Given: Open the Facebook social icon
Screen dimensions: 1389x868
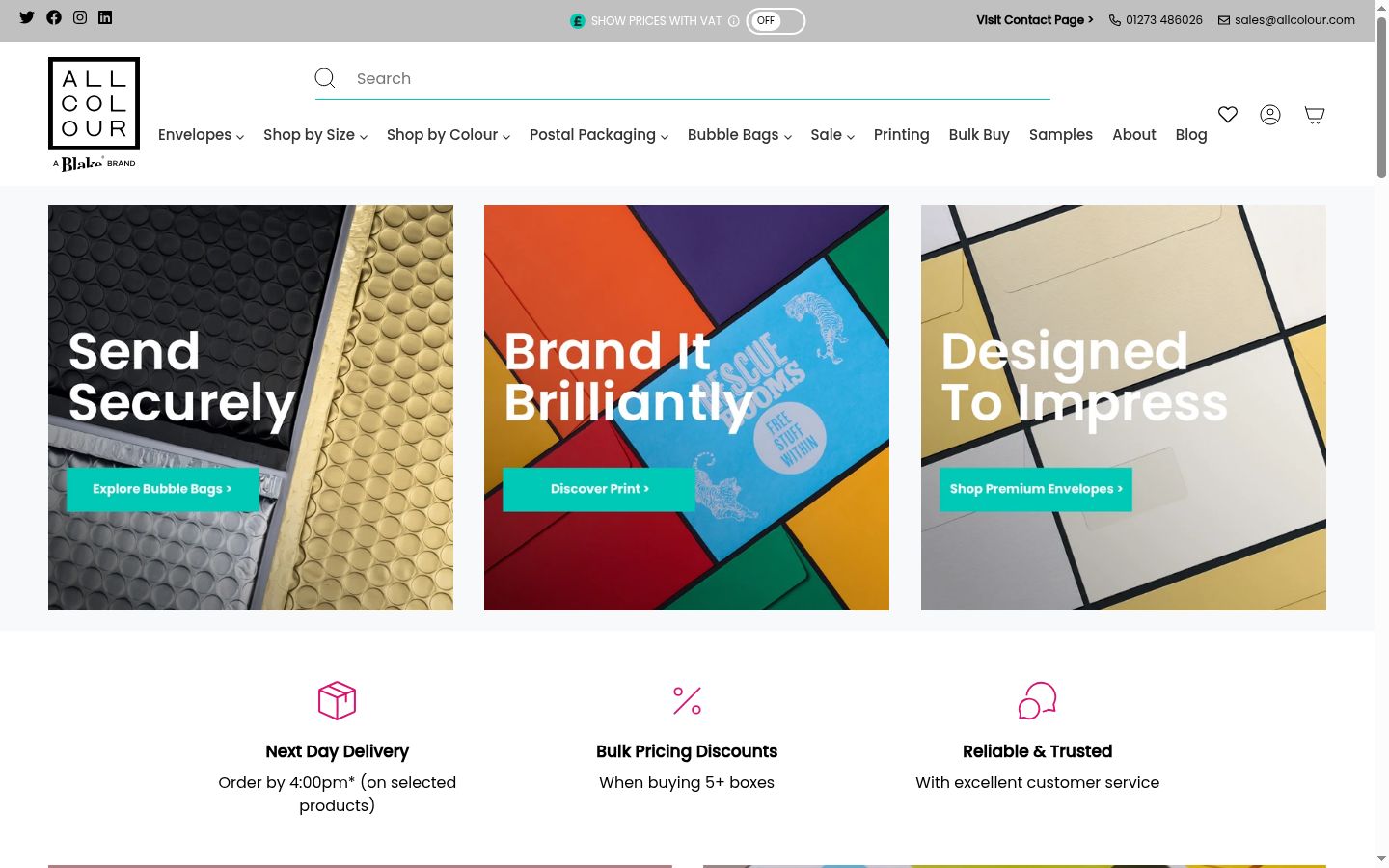Looking at the screenshot, I should (x=54, y=17).
